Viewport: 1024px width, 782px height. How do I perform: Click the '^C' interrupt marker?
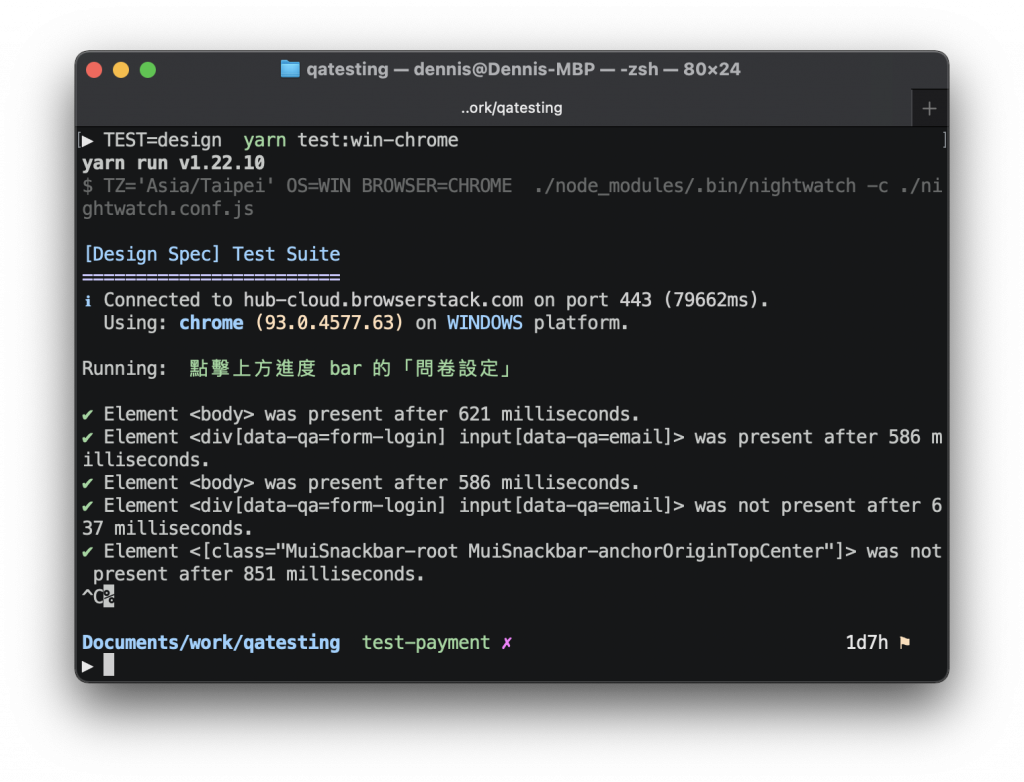pos(93,596)
